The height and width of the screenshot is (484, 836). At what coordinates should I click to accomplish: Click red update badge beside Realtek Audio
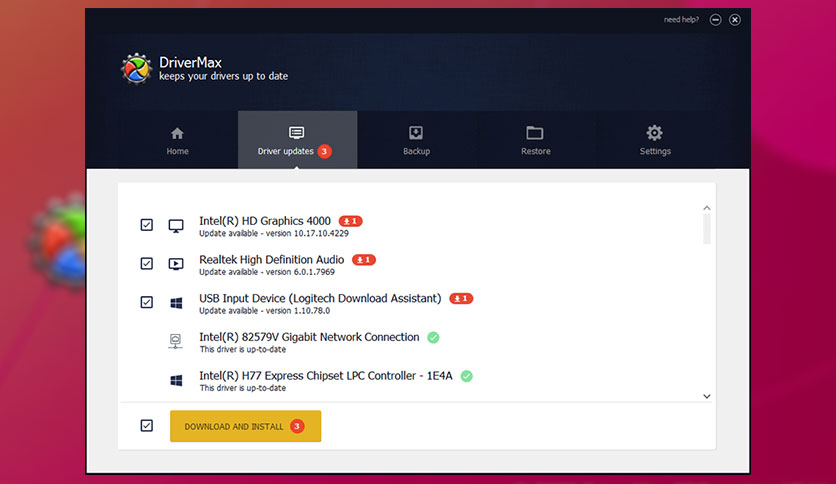(x=364, y=260)
